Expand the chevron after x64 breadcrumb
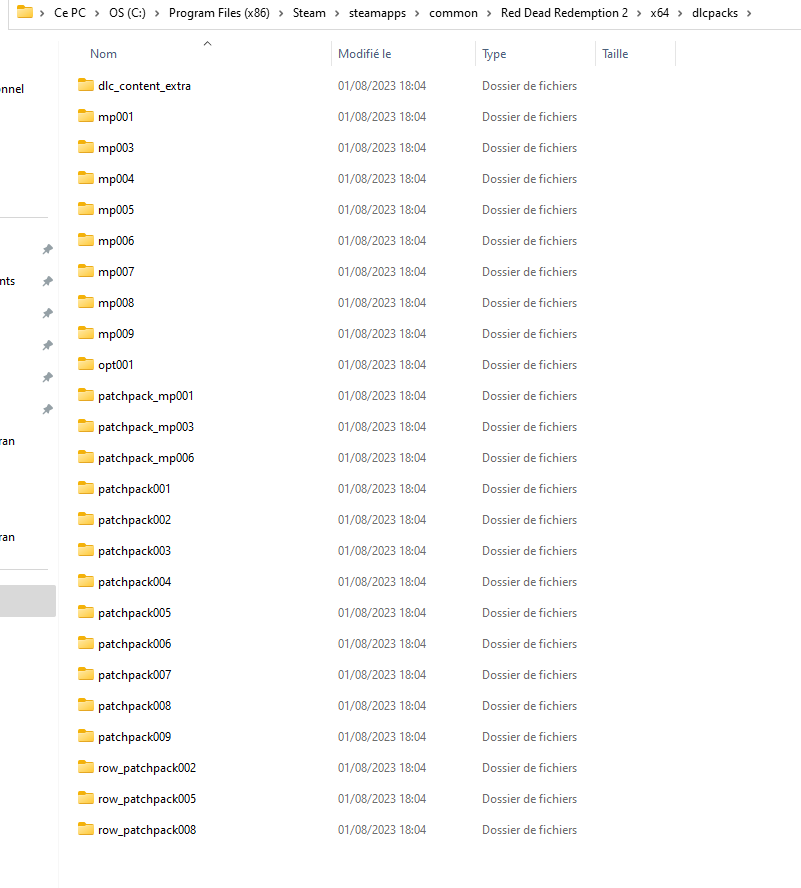The image size is (801, 888). pos(680,13)
